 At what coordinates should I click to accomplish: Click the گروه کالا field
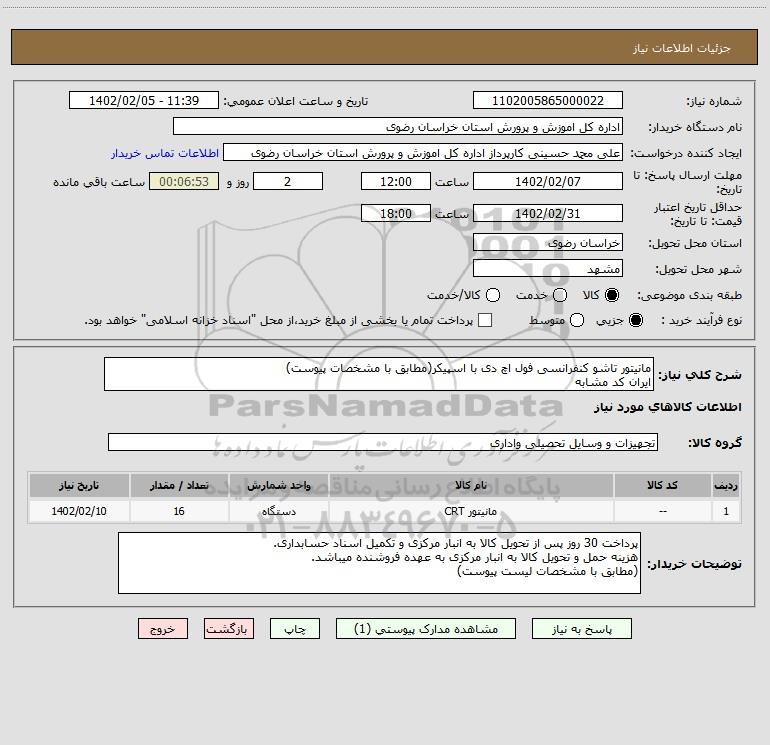pyautogui.click(x=383, y=442)
